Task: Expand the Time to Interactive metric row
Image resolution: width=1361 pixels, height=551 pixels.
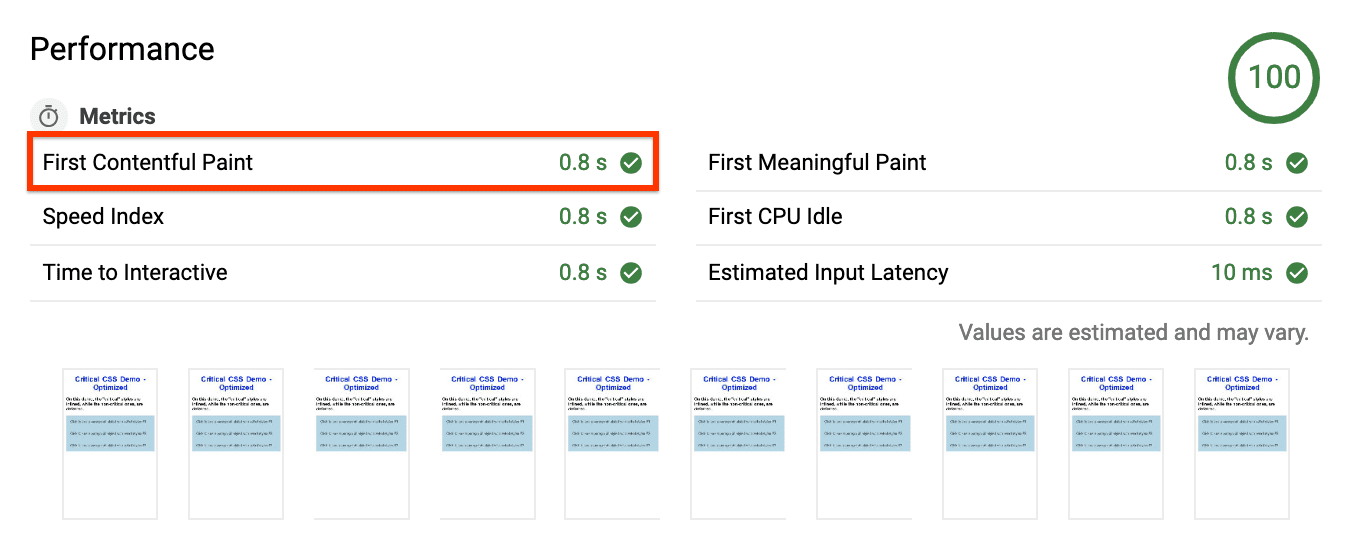Action: (135, 273)
